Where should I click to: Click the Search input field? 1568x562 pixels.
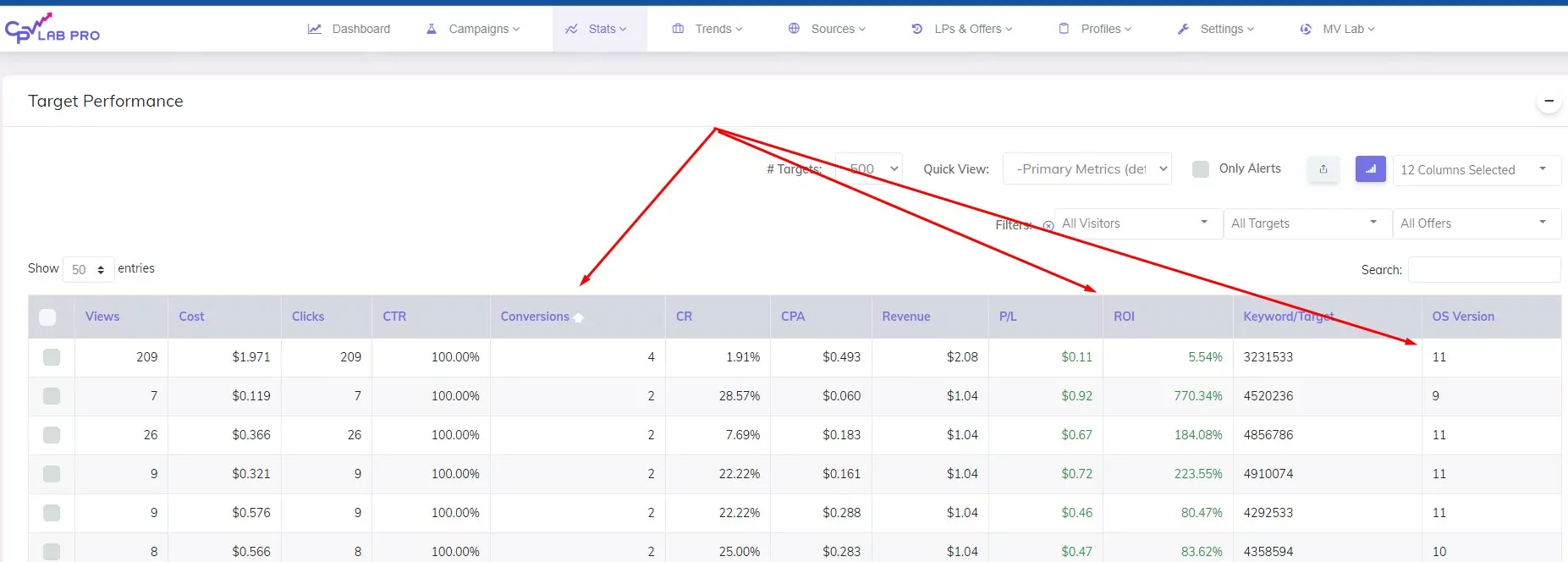coord(1483,269)
